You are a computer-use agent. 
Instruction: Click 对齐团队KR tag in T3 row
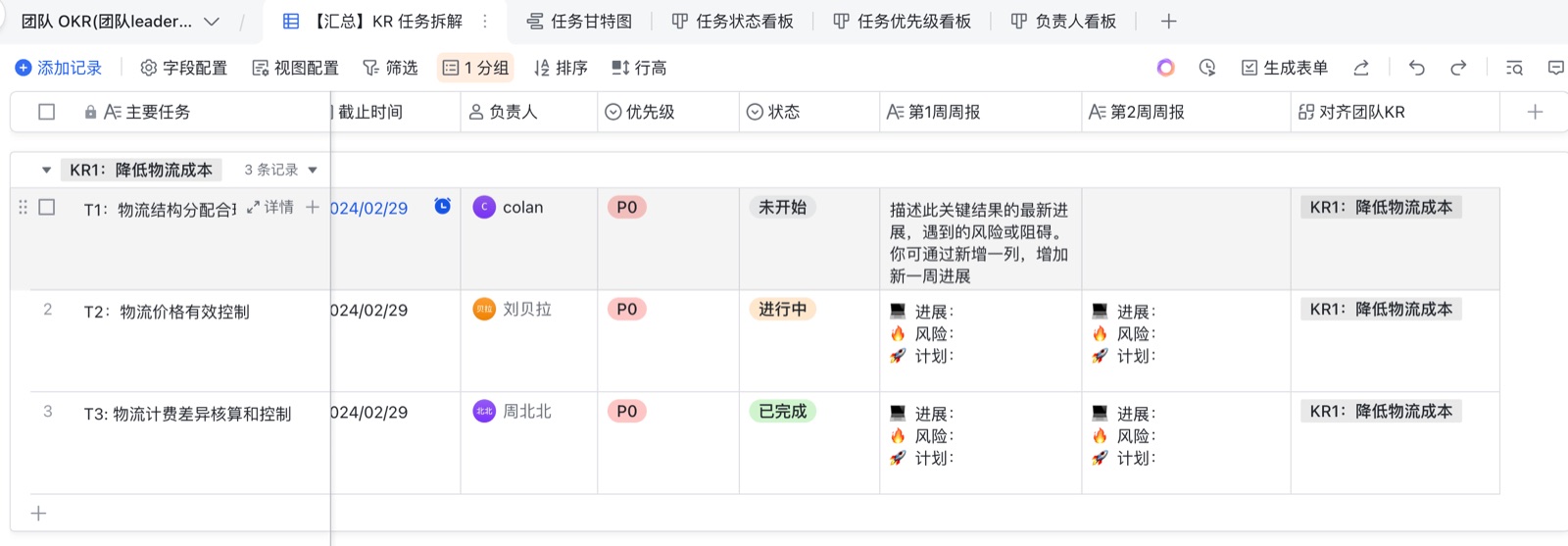point(1381,411)
